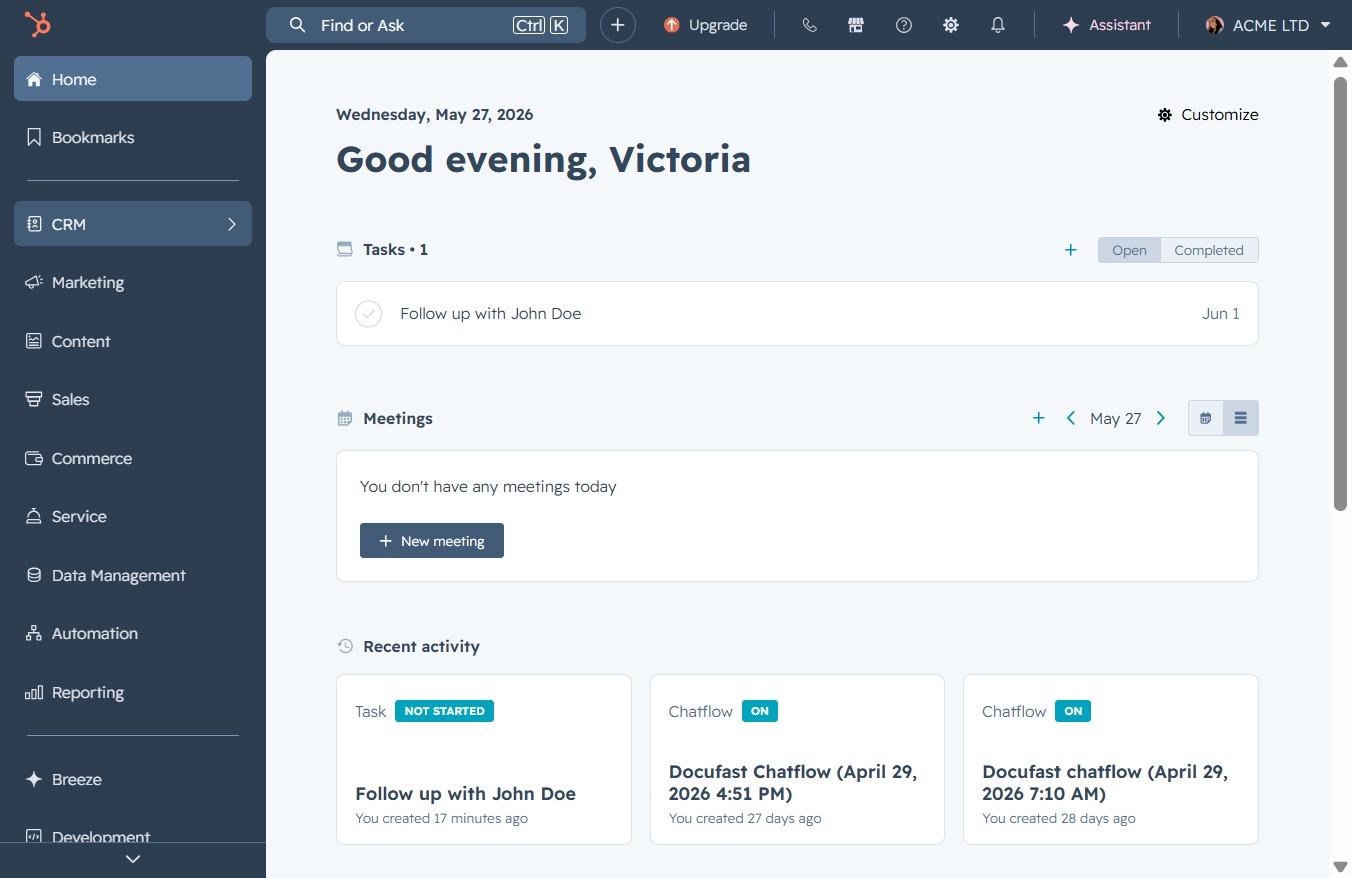
Task: Open Service in sidebar
Action: pos(133,516)
